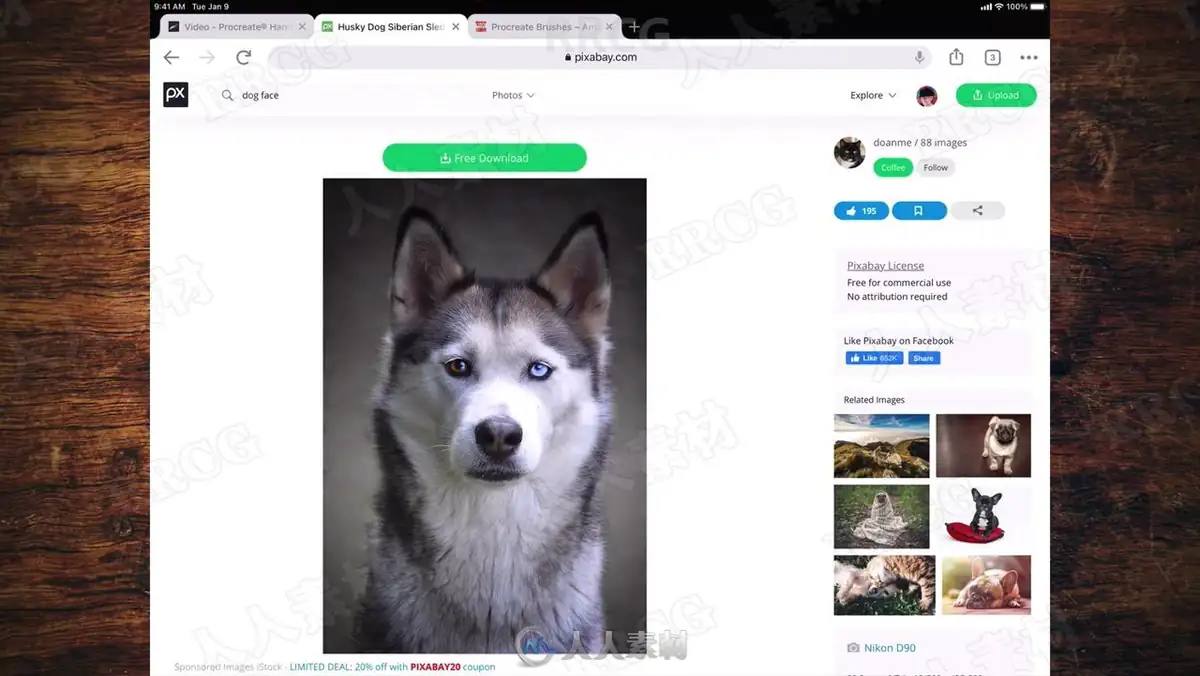
Task: Open related image of dog and cat
Action: click(x=885, y=586)
